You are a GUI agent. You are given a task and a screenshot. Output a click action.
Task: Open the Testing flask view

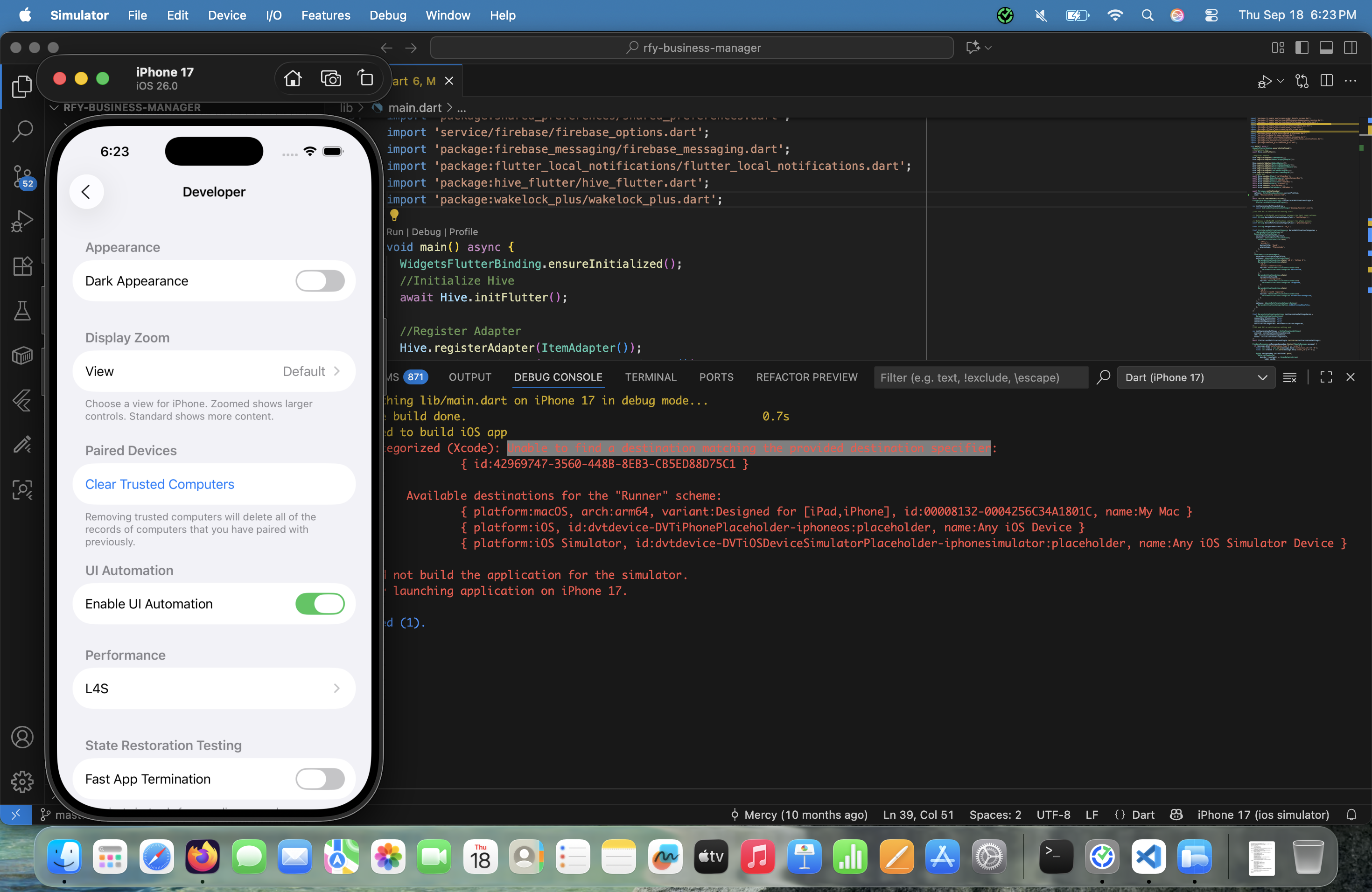(x=22, y=311)
